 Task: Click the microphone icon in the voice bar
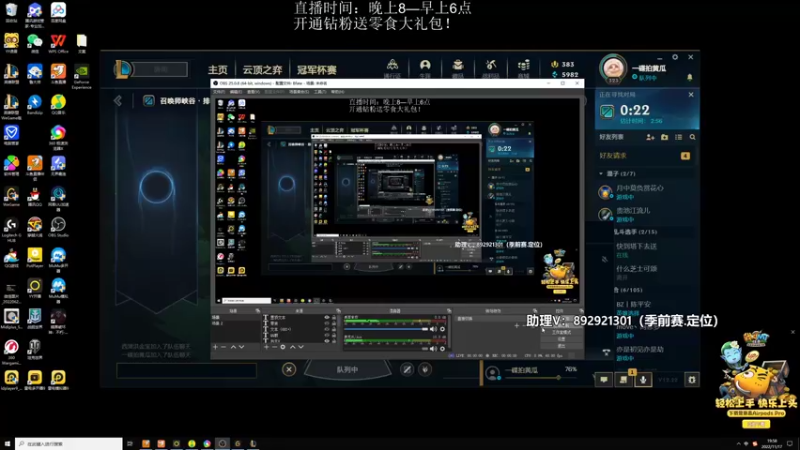click(x=643, y=380)
